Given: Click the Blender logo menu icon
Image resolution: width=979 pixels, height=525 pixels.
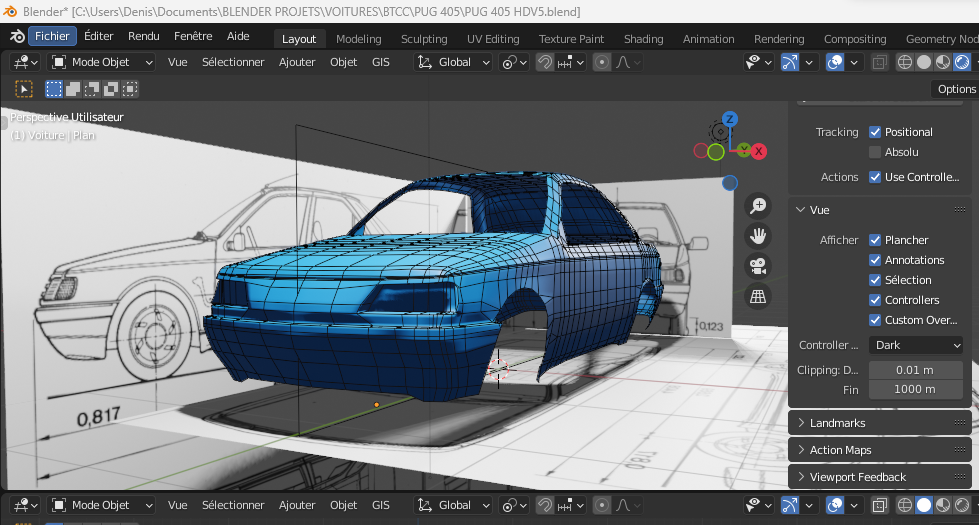Looking at the screenshot, I should (x=17, y=37).
